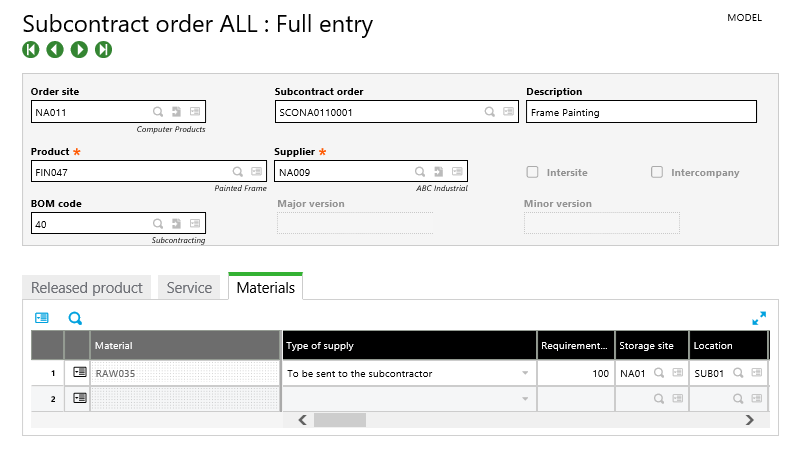Enable the Intersite checkbox
793x457 pixels.
pyautogui.click(x=532, y=172)
